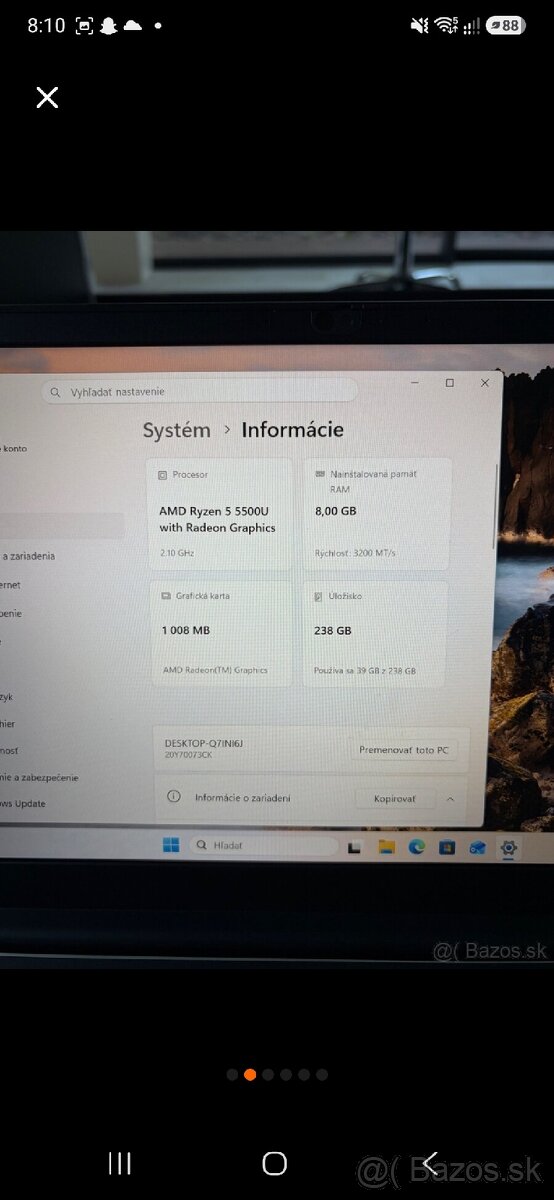This screenshot has height=1200, width=554.
Task: Select the 2.10 GHz clock speed text
Action: coord(177,553)
